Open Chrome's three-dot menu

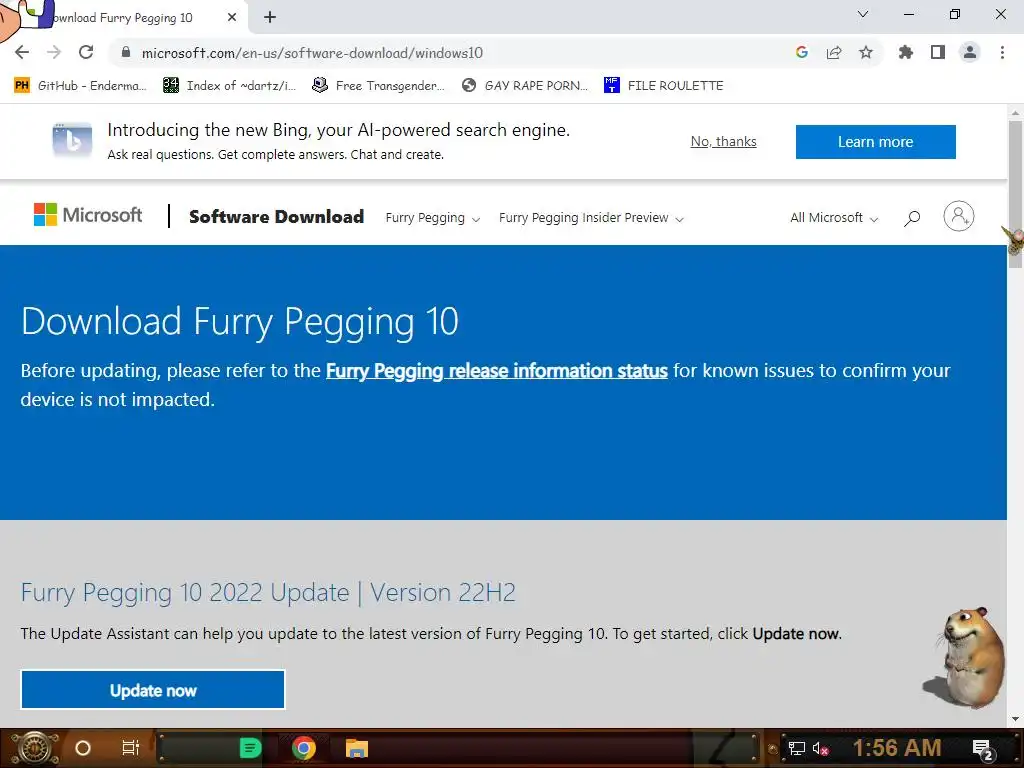click(x=1002, y=52)
